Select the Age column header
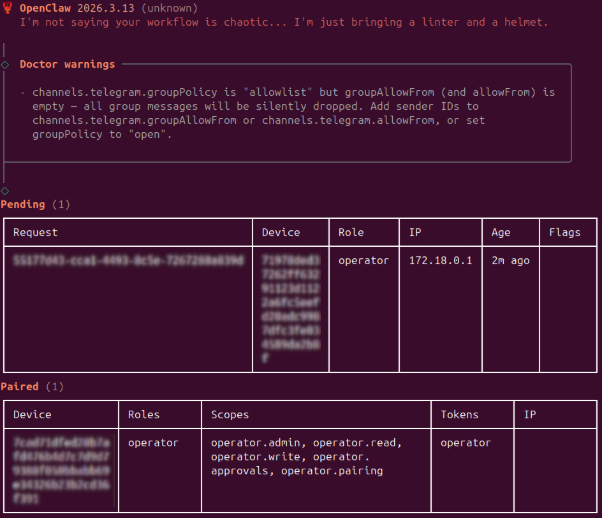Viewport: 602px width, 518px height. 501,232
